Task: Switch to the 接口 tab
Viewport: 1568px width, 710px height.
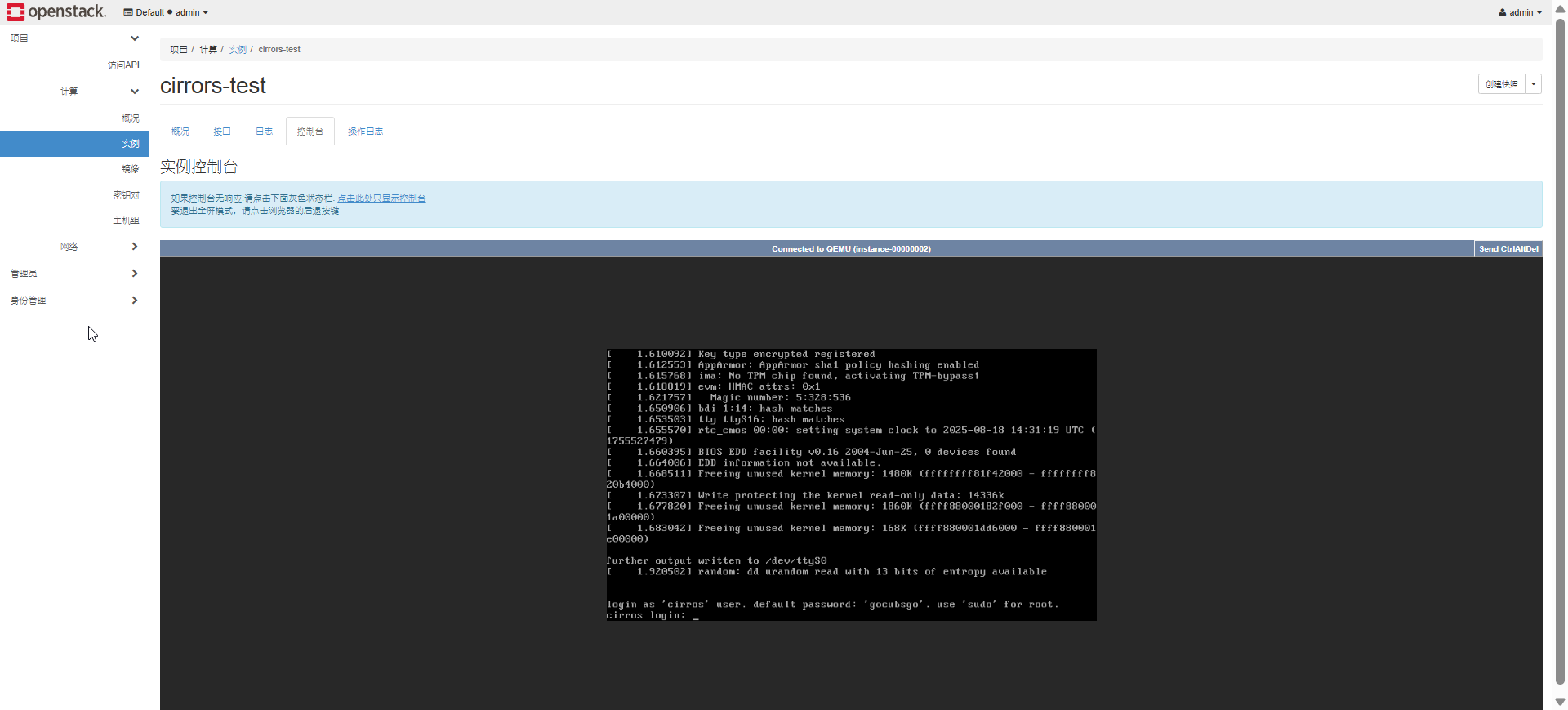Action: tap(222, 132)
